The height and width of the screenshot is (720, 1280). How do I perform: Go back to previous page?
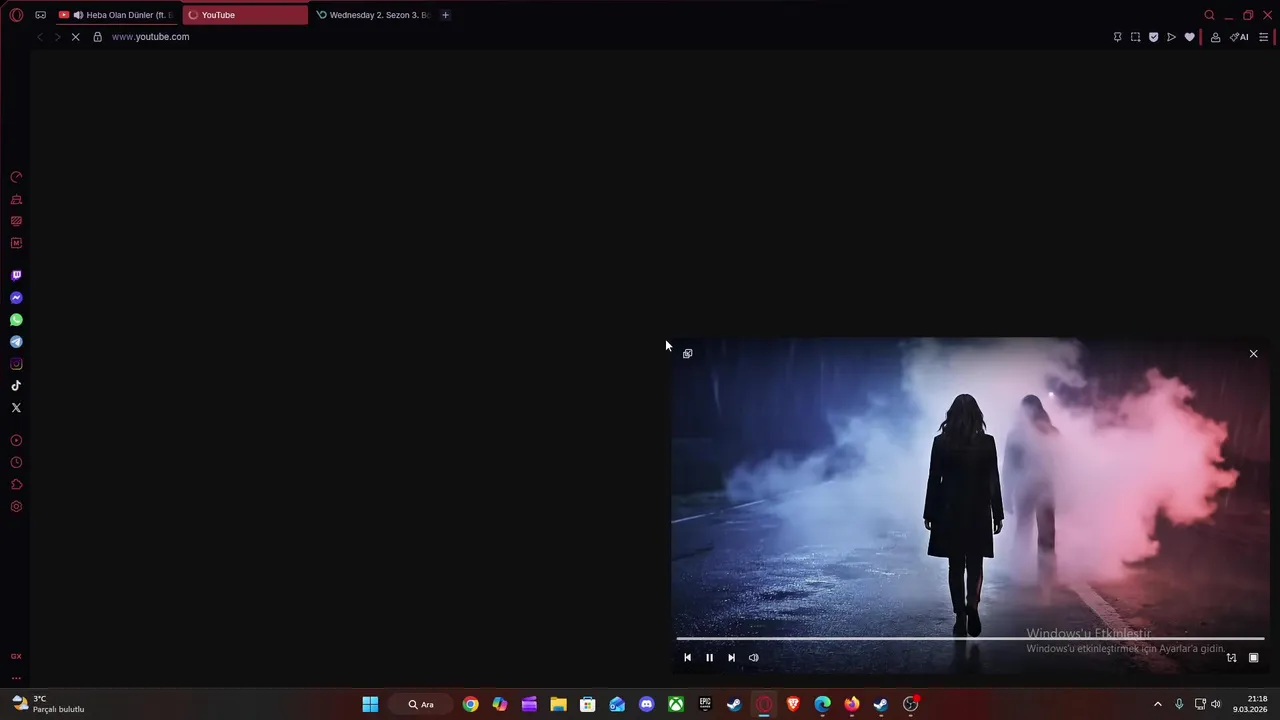pyautogui.click(x=39, y=37)
